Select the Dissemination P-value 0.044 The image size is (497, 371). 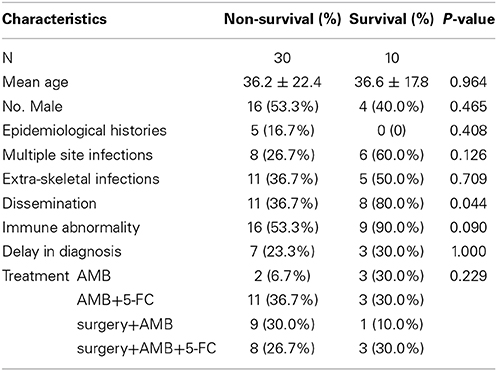tap(468, 203)
